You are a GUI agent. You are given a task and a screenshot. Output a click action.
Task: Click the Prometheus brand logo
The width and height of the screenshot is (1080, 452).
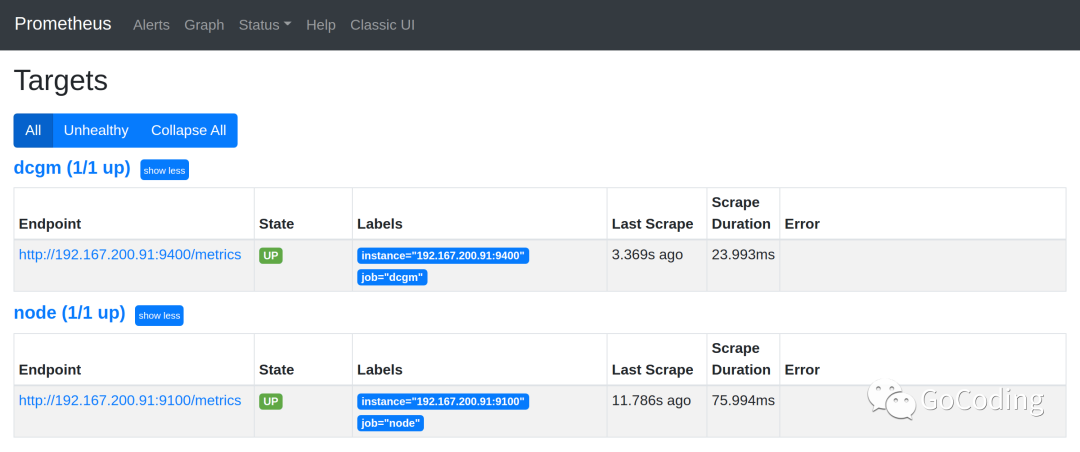click(x=63, y=24)
